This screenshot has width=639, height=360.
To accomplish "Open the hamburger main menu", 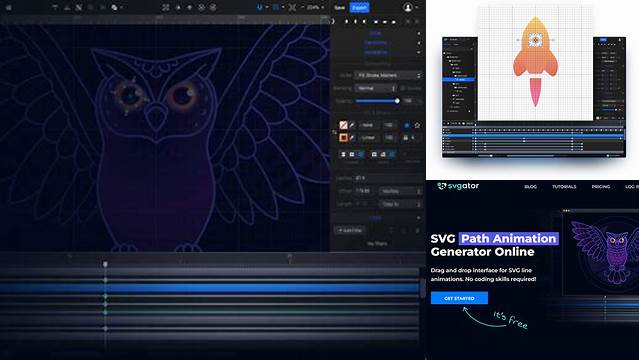I will pos(9,7).
